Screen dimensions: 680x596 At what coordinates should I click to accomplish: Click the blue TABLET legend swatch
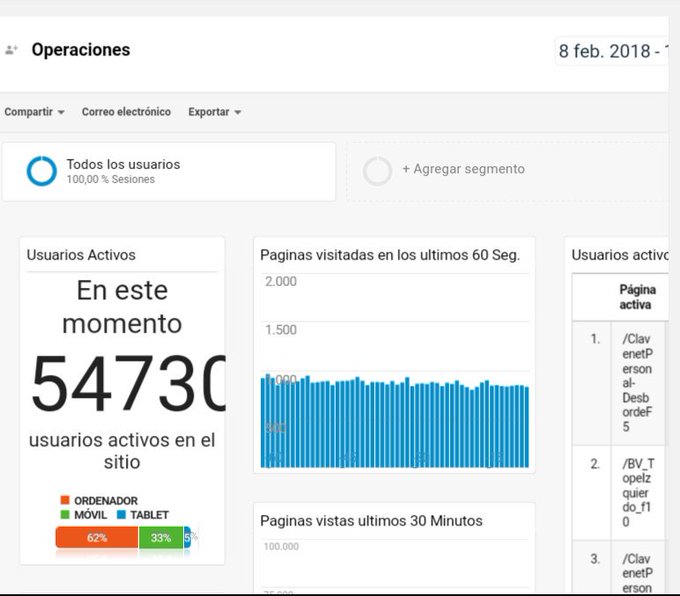click(x=121, y=515)
